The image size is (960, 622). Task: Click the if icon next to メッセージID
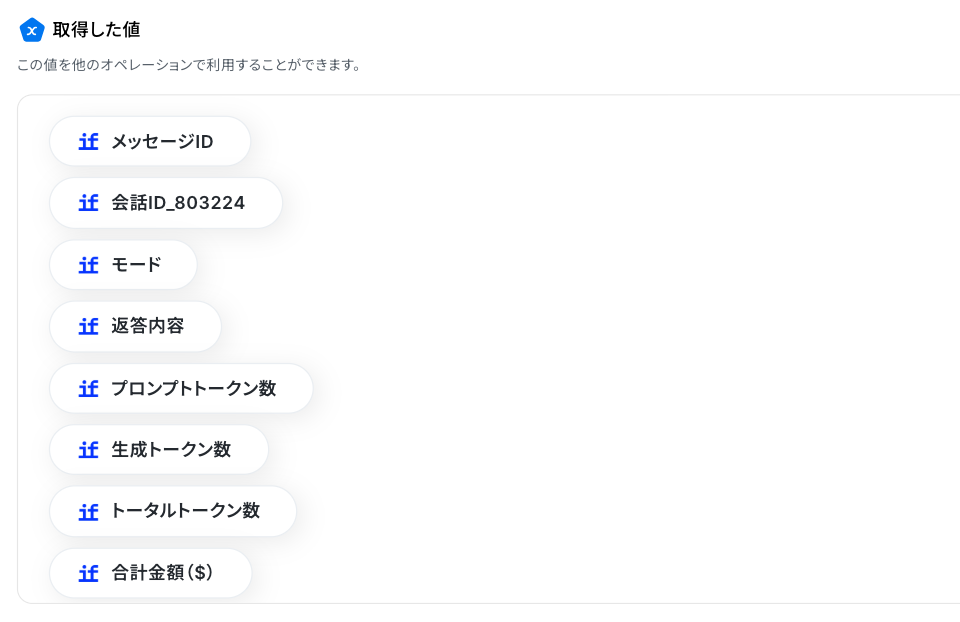[x=88, y=142]
